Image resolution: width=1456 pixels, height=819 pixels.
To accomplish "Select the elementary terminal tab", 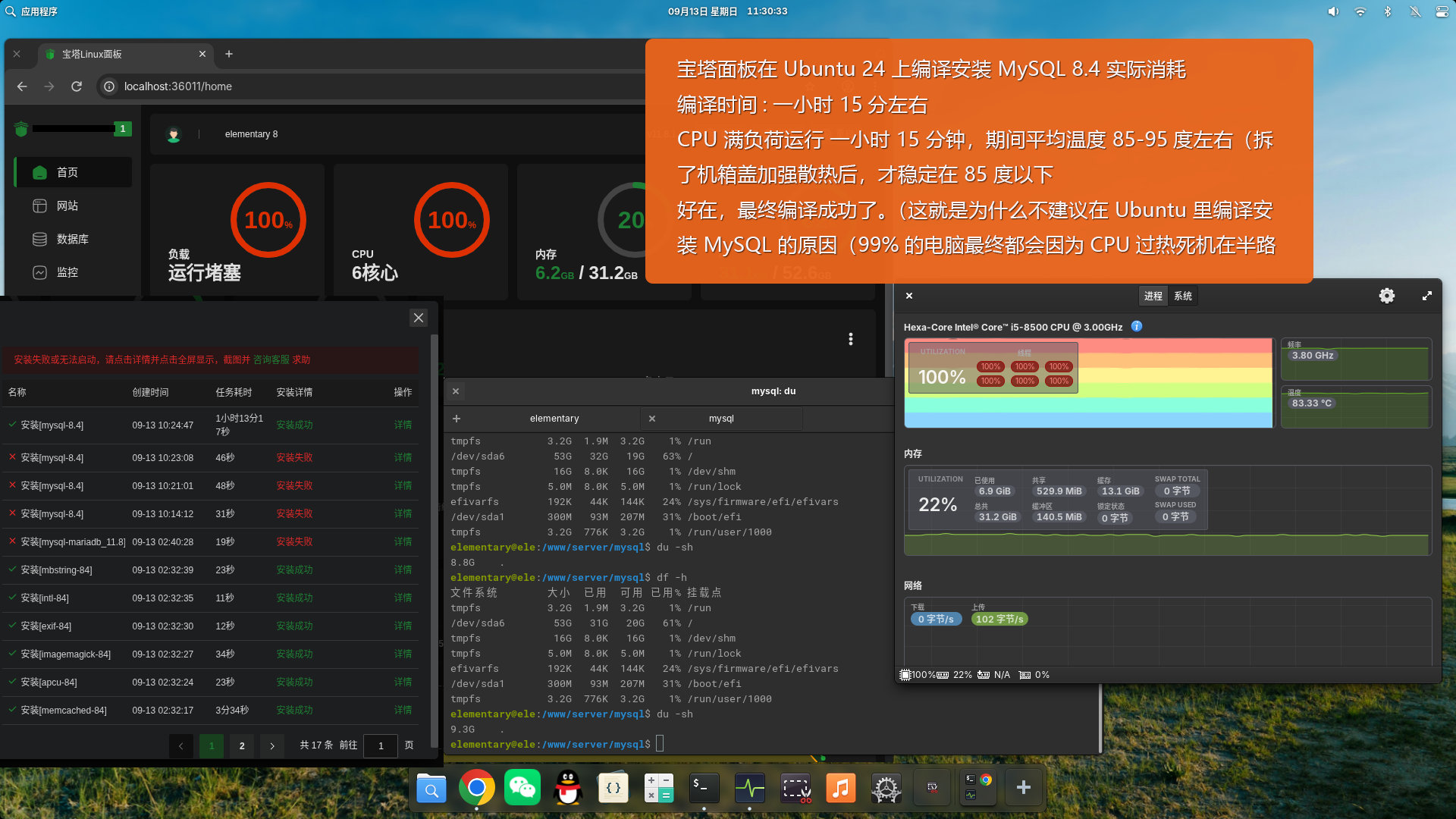I will click(x=554, y=419).
